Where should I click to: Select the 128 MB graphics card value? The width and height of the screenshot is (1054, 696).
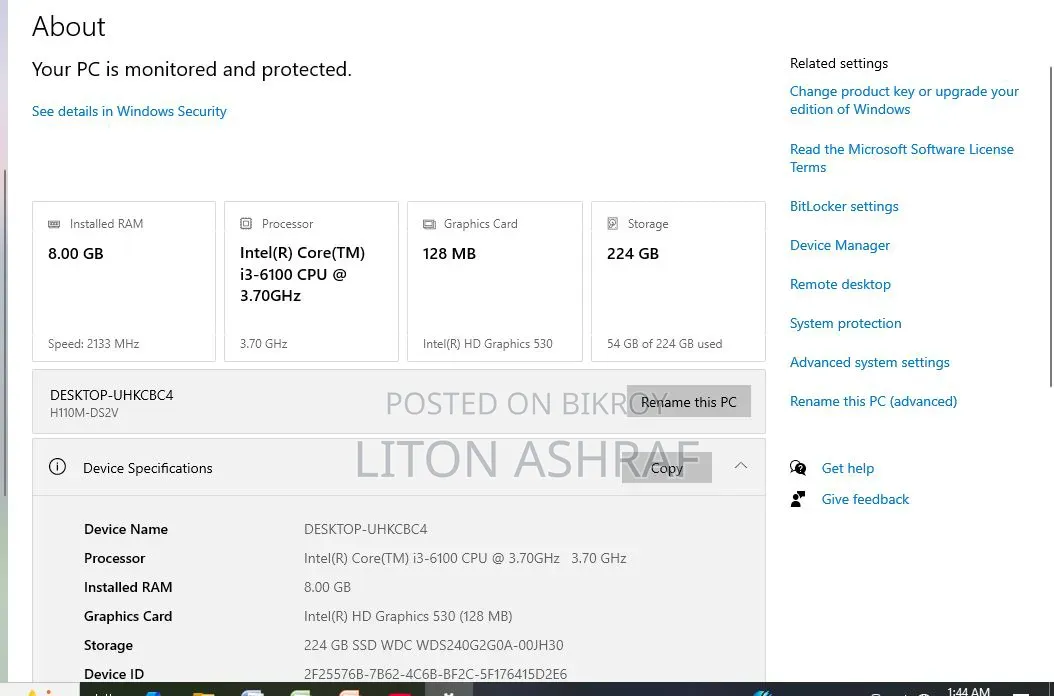pyautogui.click(x=449, y=254)
